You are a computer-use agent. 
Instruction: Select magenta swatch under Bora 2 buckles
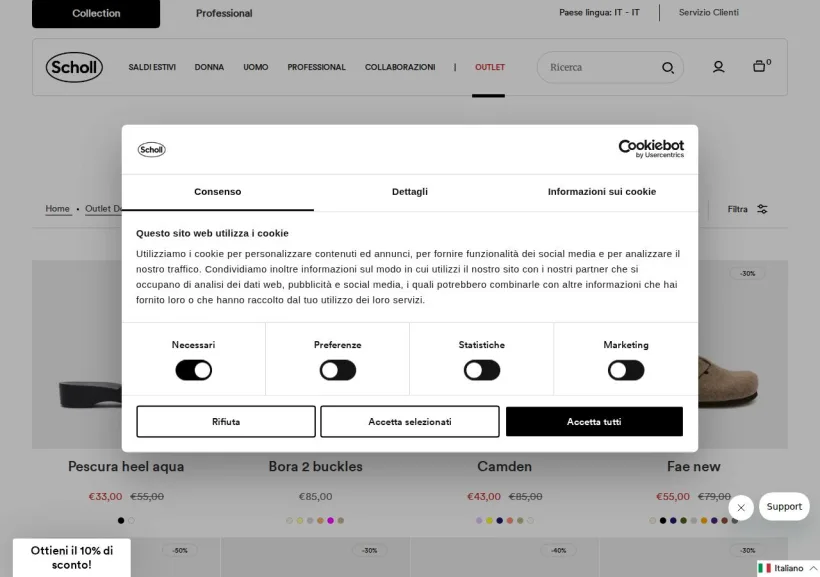pyautogui.click(x=331, y=521)
